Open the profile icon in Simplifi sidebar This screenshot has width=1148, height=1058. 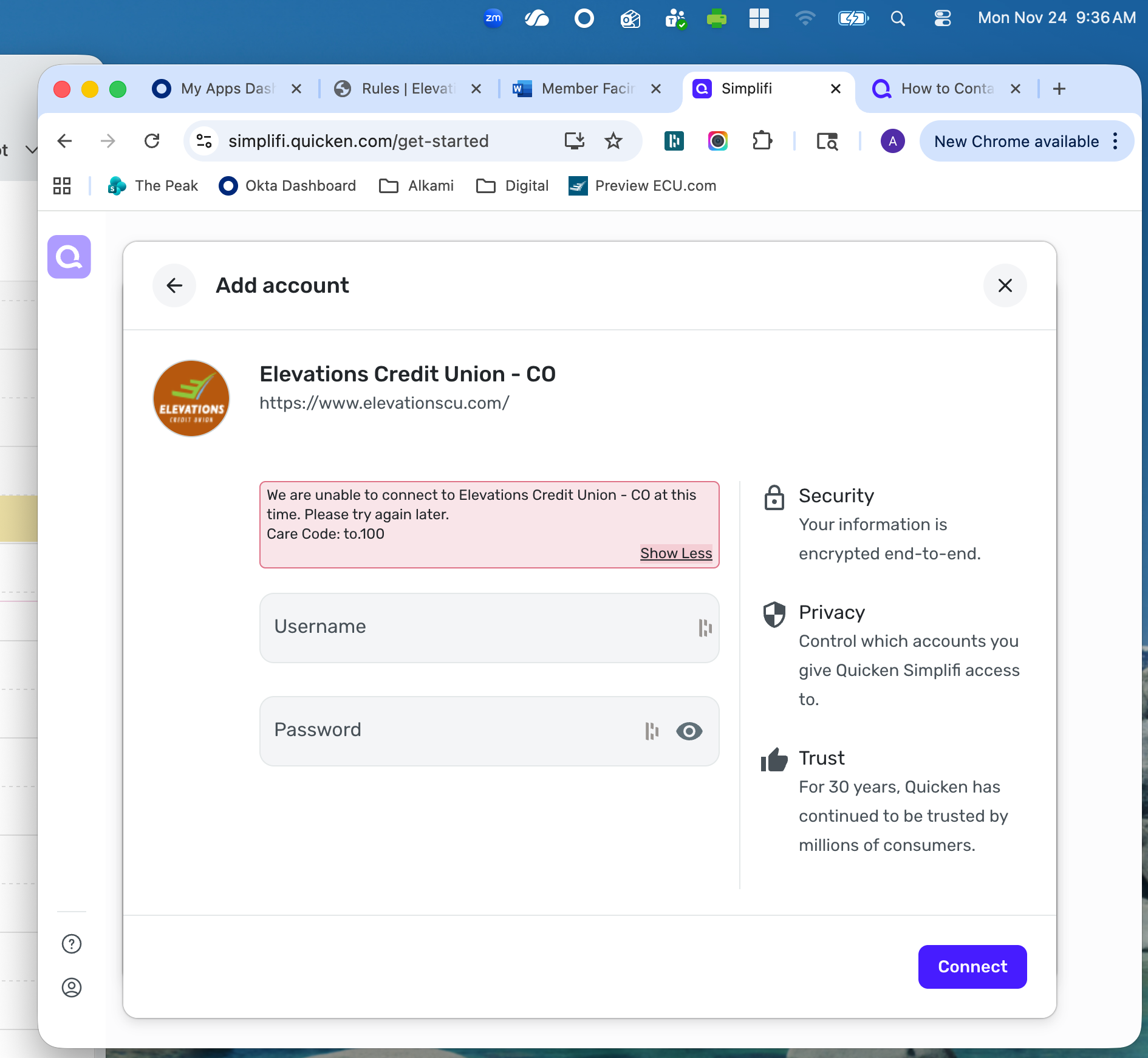tap(72, 988)
